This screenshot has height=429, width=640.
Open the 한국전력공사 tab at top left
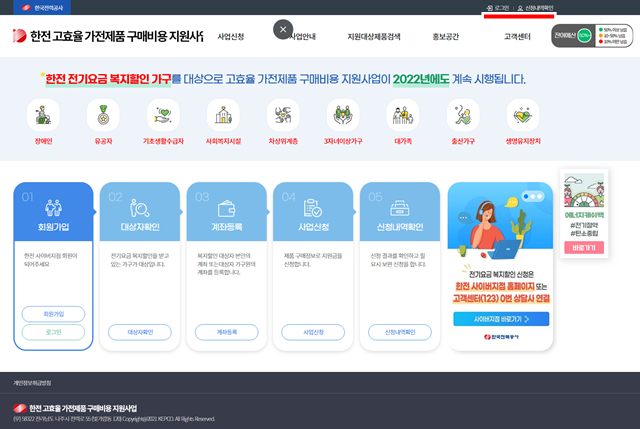(x=42, y=7)
